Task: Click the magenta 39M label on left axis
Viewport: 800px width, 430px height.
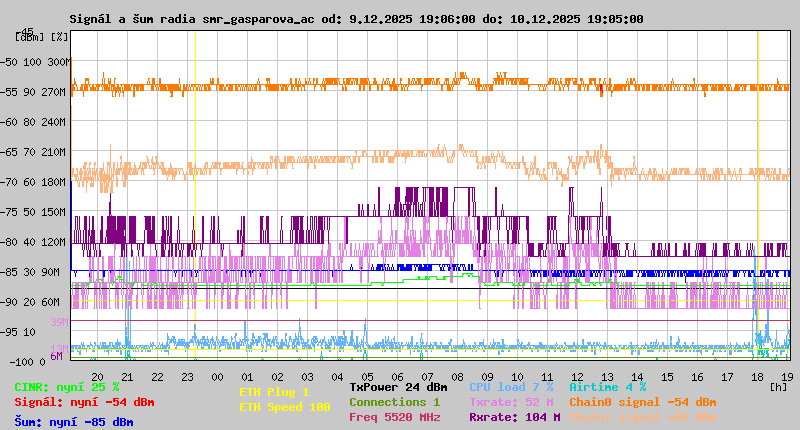Action: pyautogui.click(x=59, y=322)
